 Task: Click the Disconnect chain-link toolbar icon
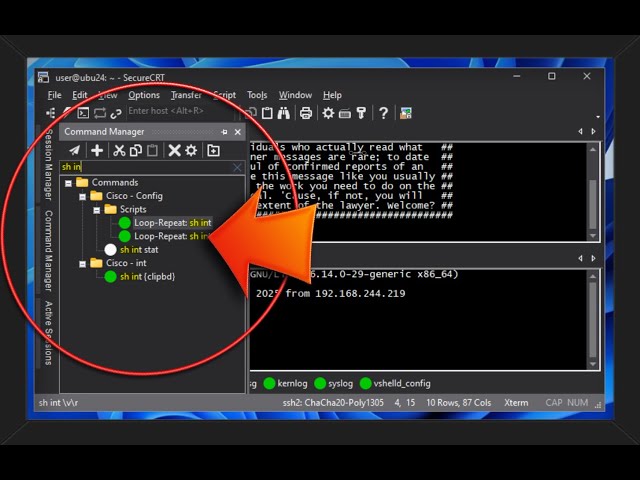tap(116, 113)
